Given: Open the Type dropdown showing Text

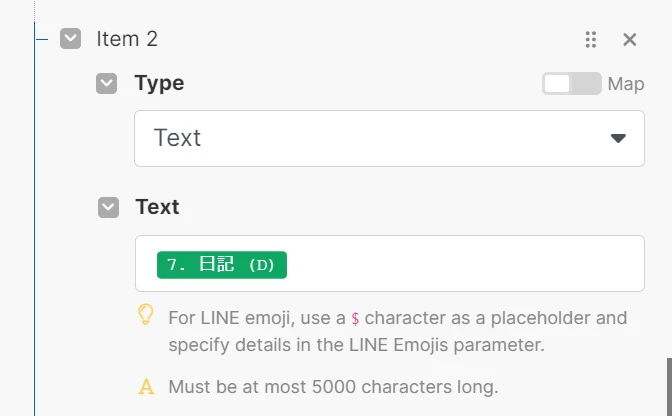Looking at the screenshot, I should tap(389, 138).
